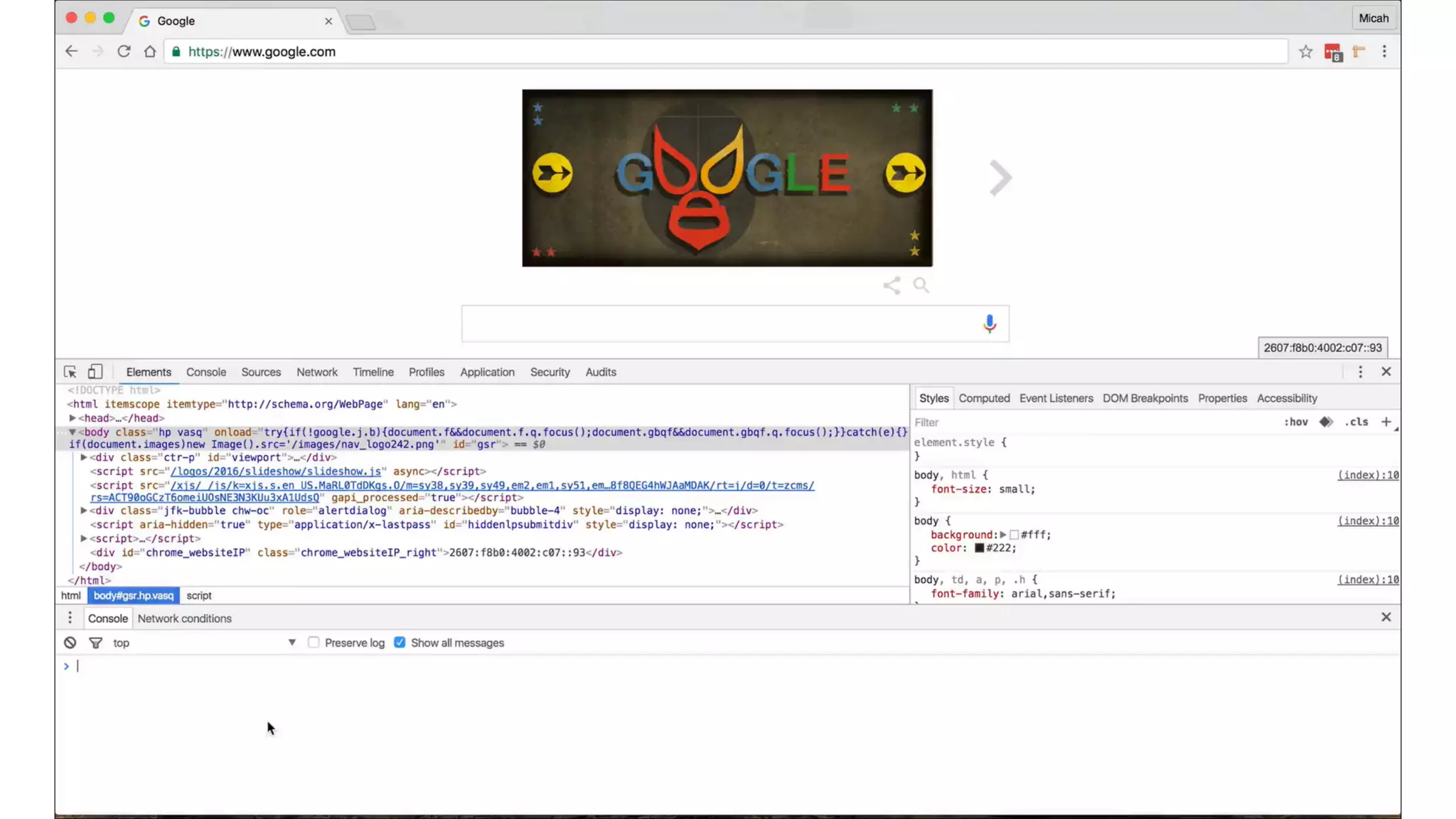Toggle the device toolbar icon
The width and height of the screenshot is (1456, 819).
click(x=95, y=372)
